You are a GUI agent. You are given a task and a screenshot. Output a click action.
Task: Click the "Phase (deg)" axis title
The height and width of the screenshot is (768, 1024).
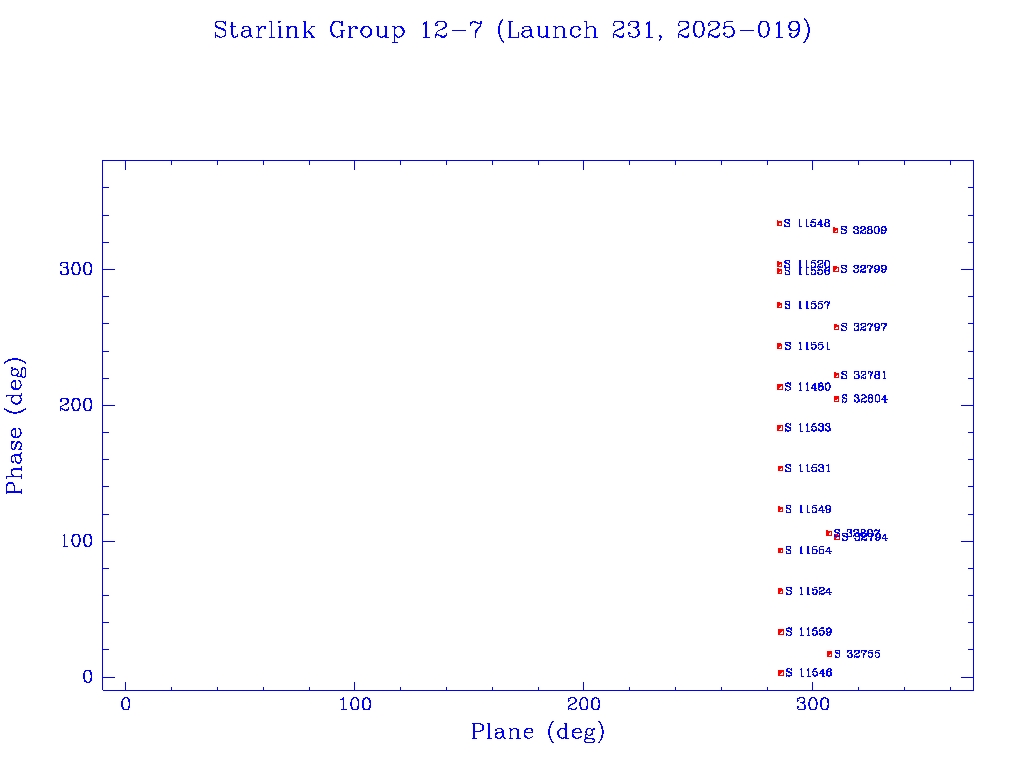click(14, 426)
